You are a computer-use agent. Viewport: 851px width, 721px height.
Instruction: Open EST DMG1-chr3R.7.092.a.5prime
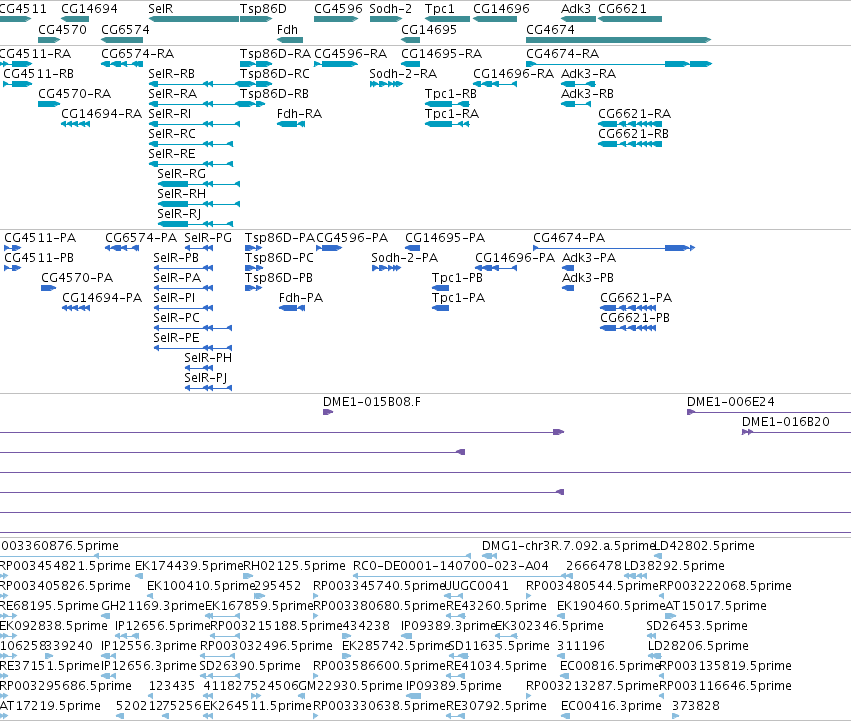pyautogui.click(x=490, y=556)
